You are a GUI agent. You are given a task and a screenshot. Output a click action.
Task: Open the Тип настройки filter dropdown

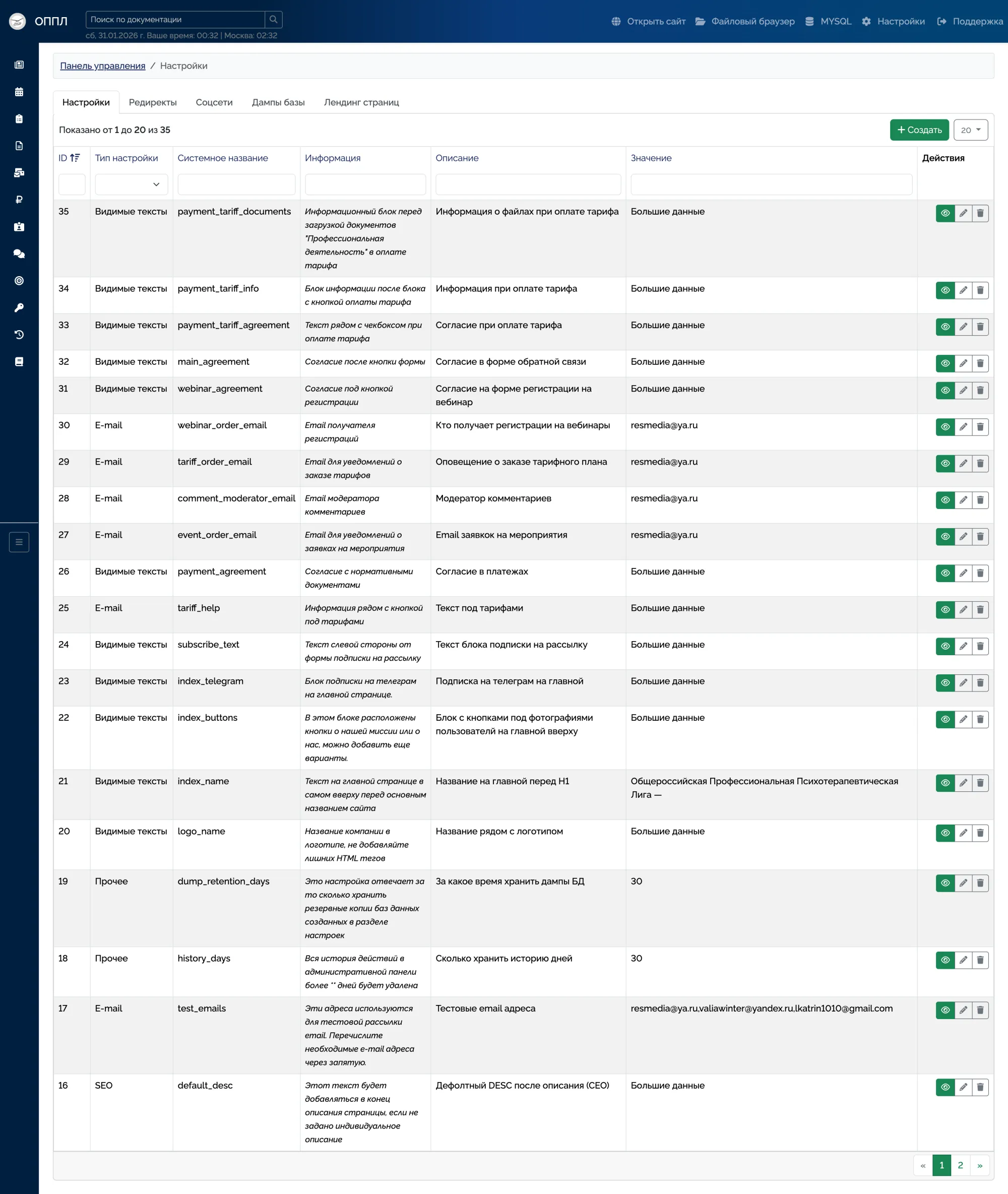(x=131, y=184)
